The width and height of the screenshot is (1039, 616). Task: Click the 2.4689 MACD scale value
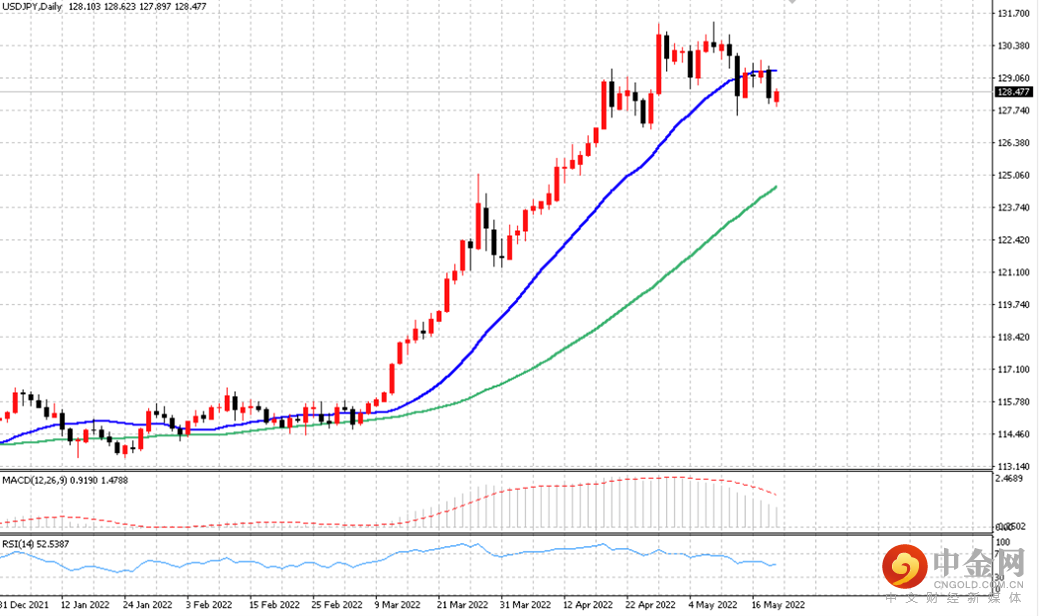coord(1011,478)
